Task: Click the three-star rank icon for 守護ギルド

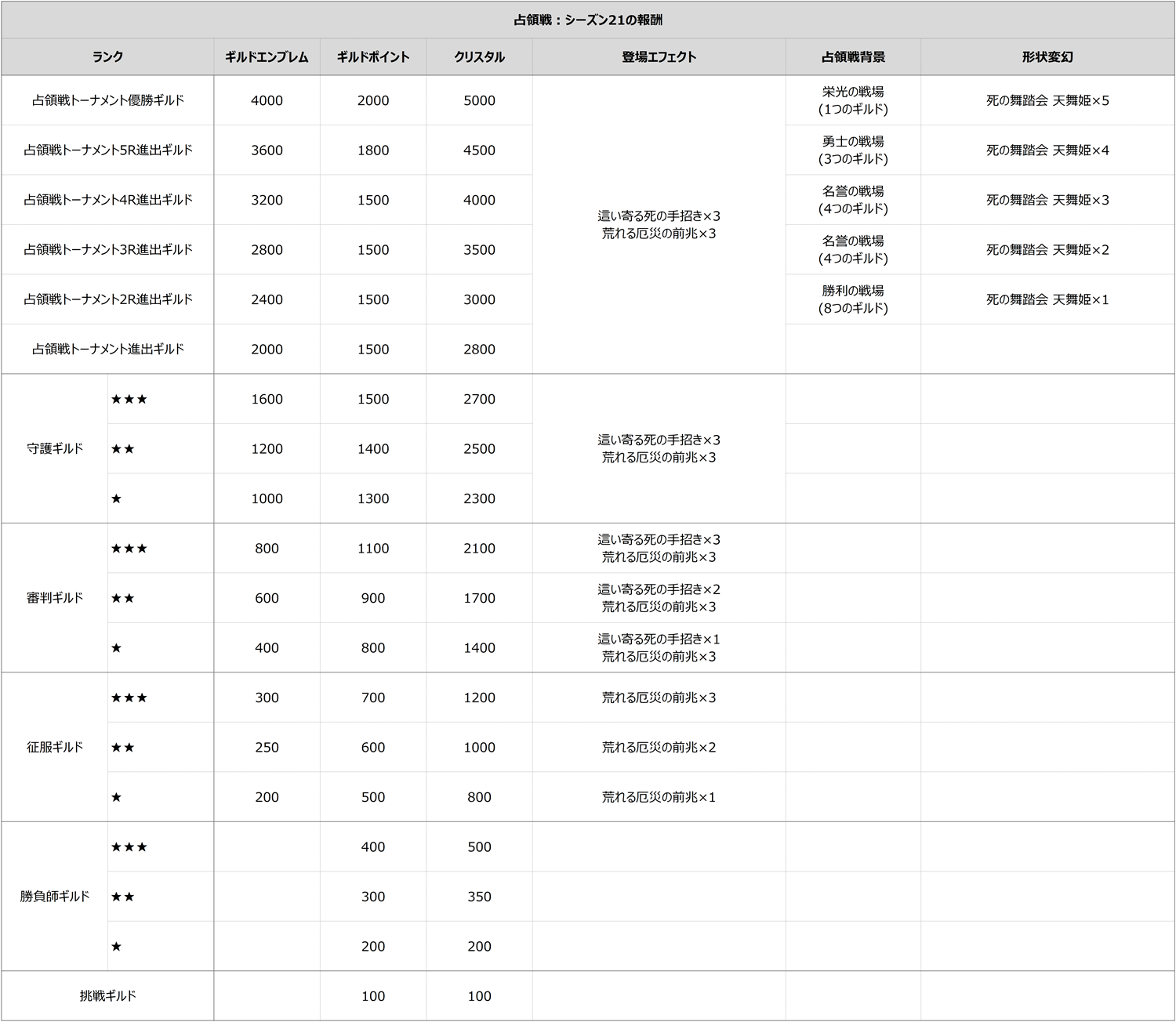Action: [129, 400]
